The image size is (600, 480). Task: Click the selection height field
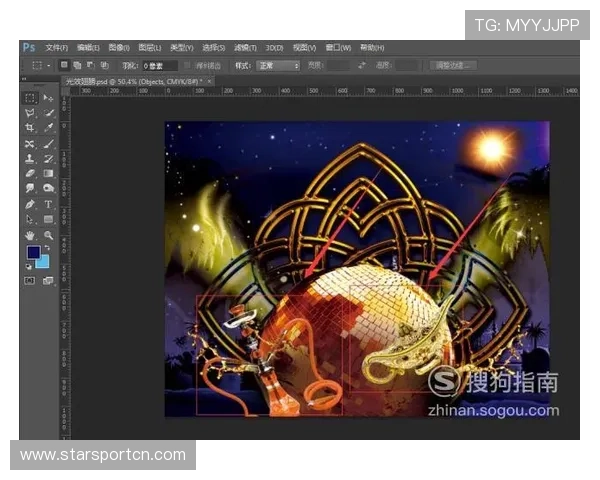(x=406, y=65)
